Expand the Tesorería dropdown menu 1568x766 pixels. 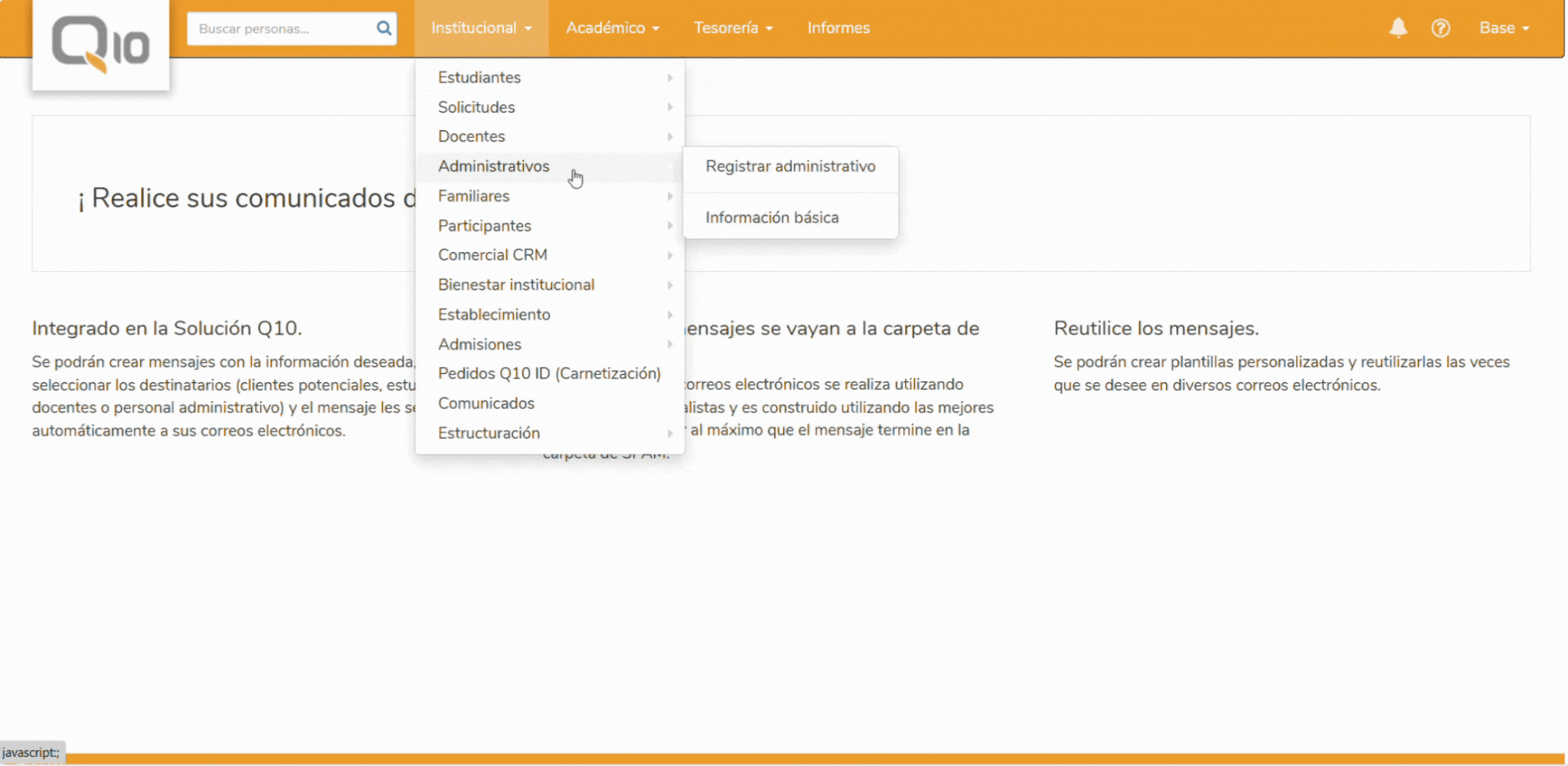733,28
